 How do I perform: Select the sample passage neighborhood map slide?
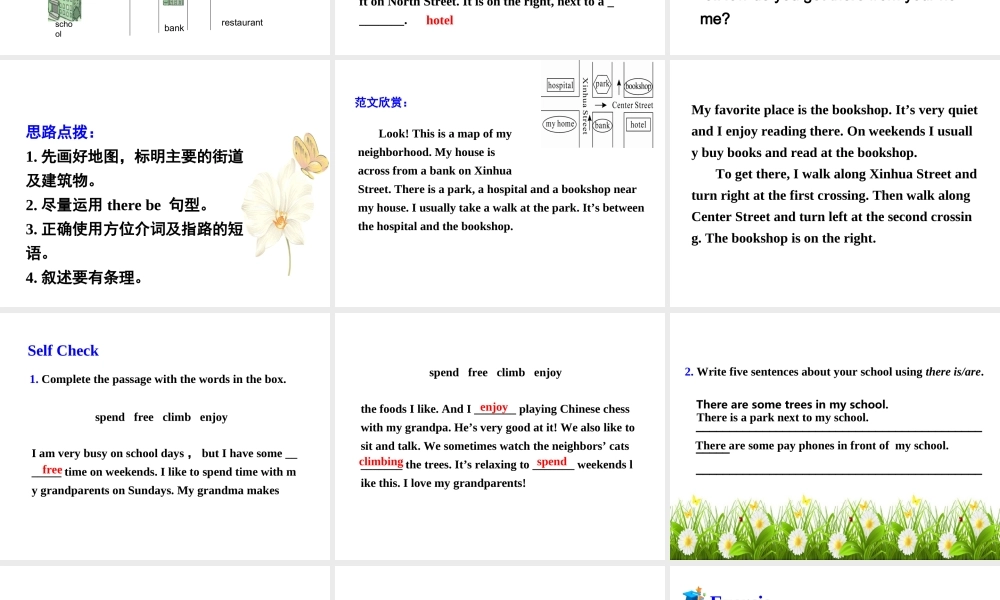499,184
